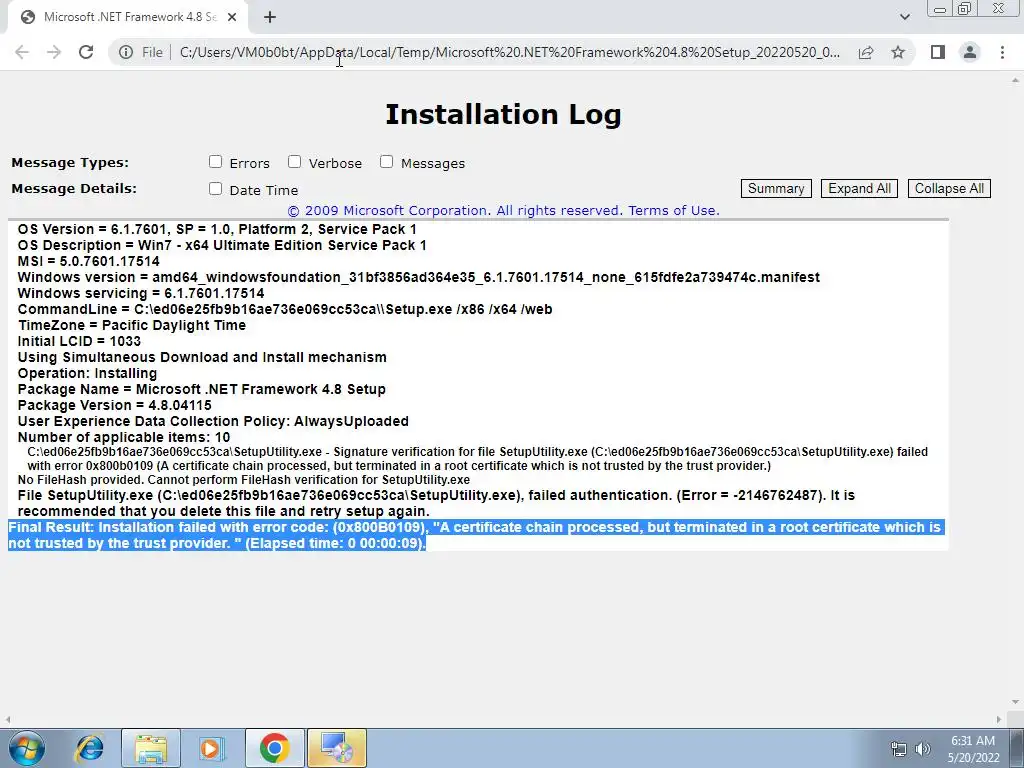Click 'TimeZone = Pacific Daylight Time' line
The image size is (1024, 768).
tap(132, 325)
